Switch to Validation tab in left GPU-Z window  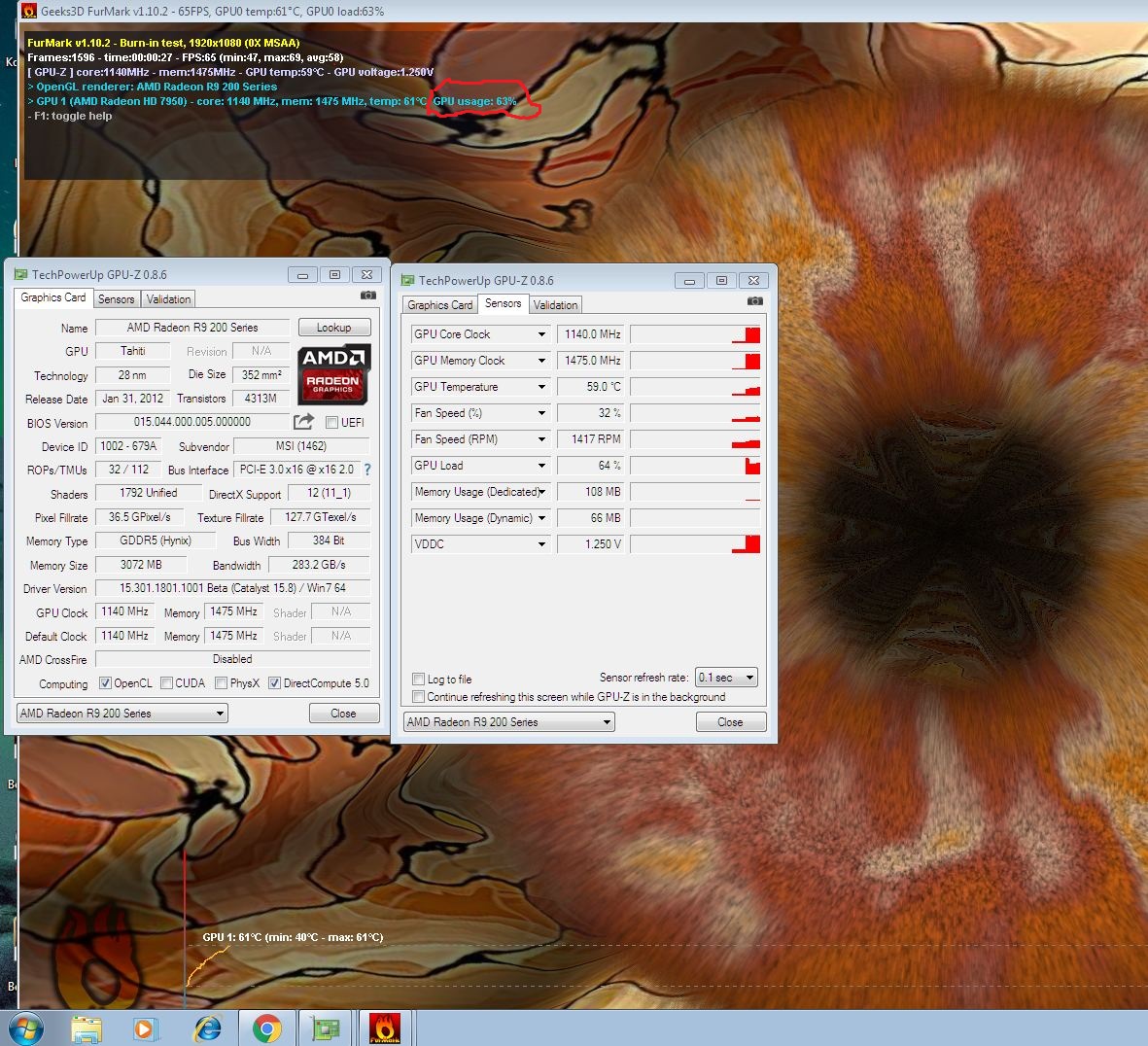point(168,298)
